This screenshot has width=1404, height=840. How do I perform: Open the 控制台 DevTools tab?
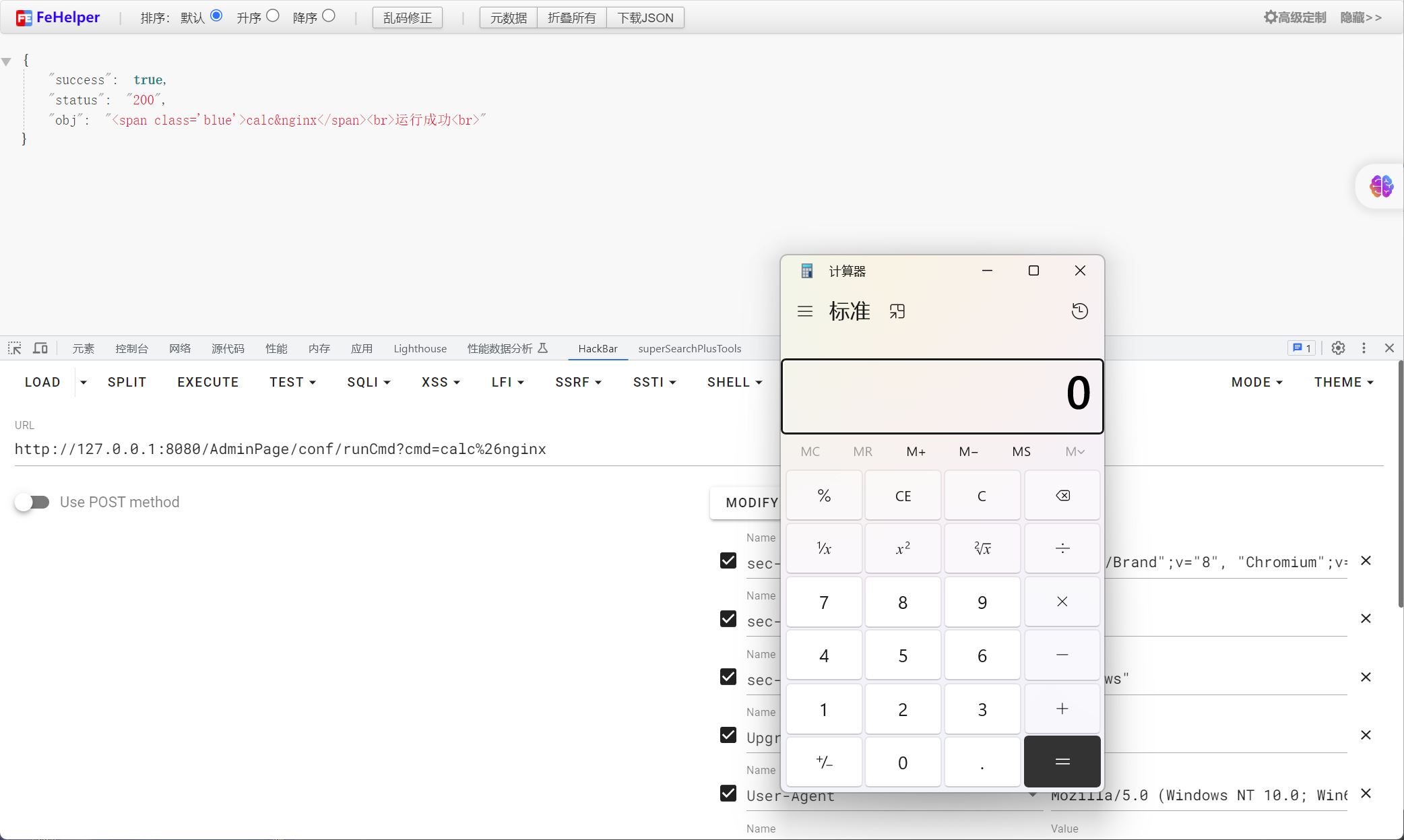tap(131, 349)
